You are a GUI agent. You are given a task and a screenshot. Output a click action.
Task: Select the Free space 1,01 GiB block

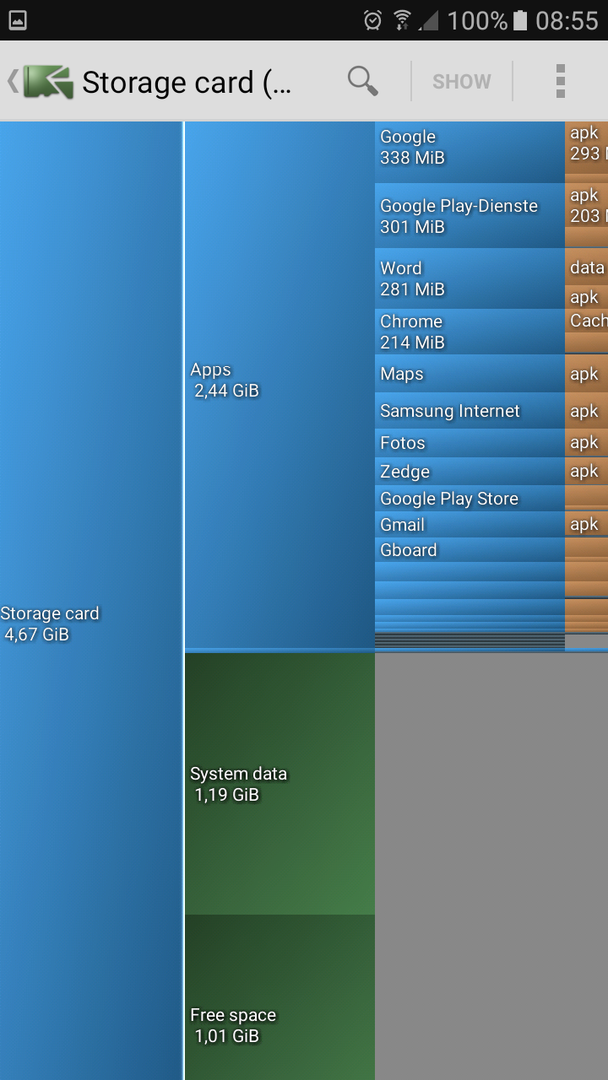click(280, 997)
